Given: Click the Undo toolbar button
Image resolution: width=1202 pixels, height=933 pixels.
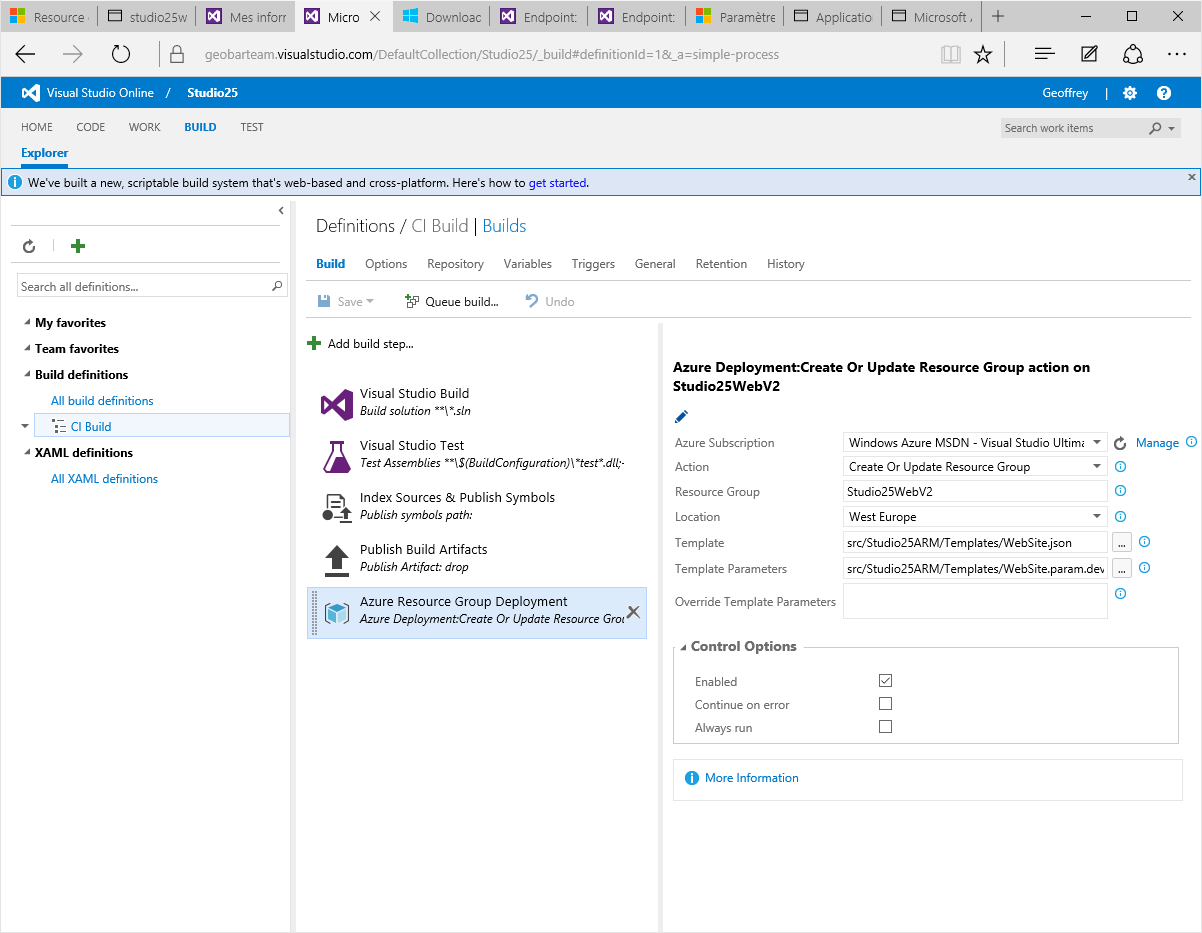Looking at the screenshot, I should click(551, 301).
